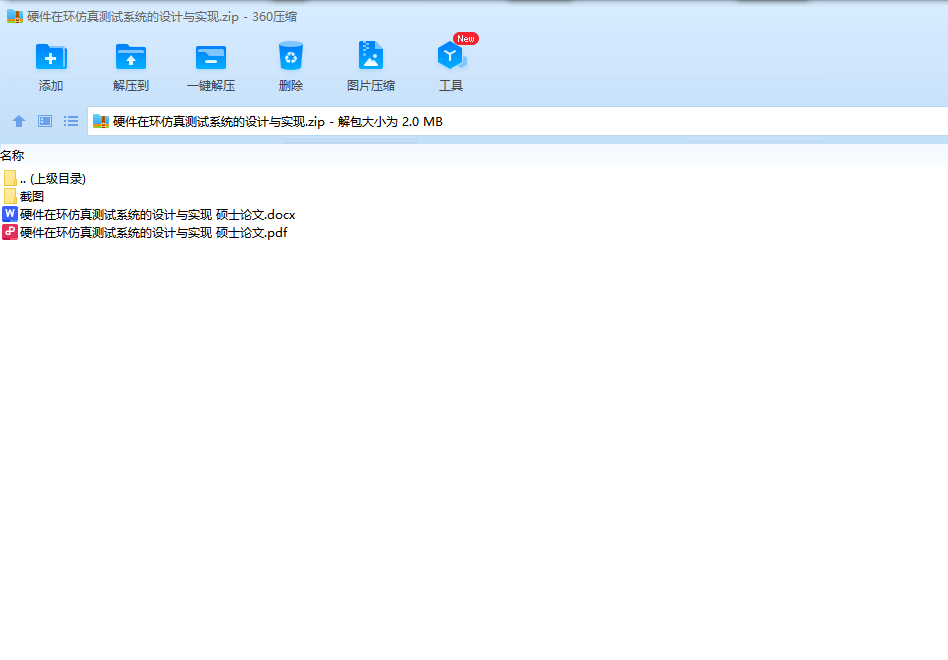948x660 pixels.
Task: Click the folder icon of the parent directory
Action: tap(10, 178)
